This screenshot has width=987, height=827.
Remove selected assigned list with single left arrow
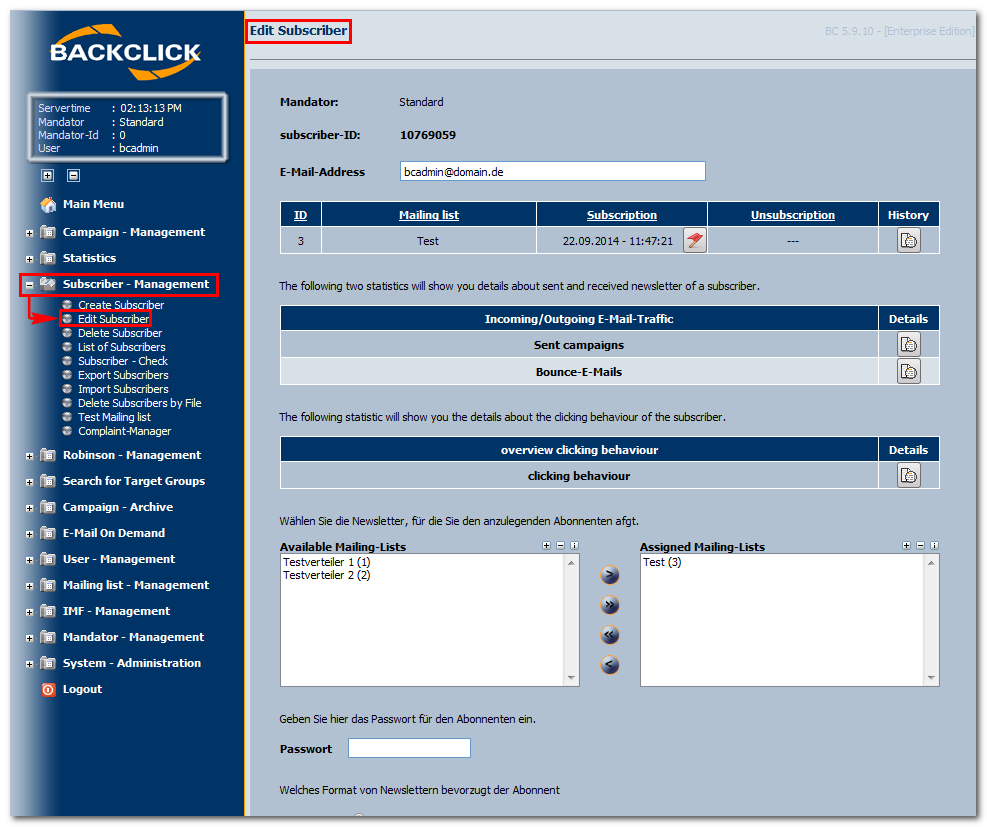(x=609, y=664)
